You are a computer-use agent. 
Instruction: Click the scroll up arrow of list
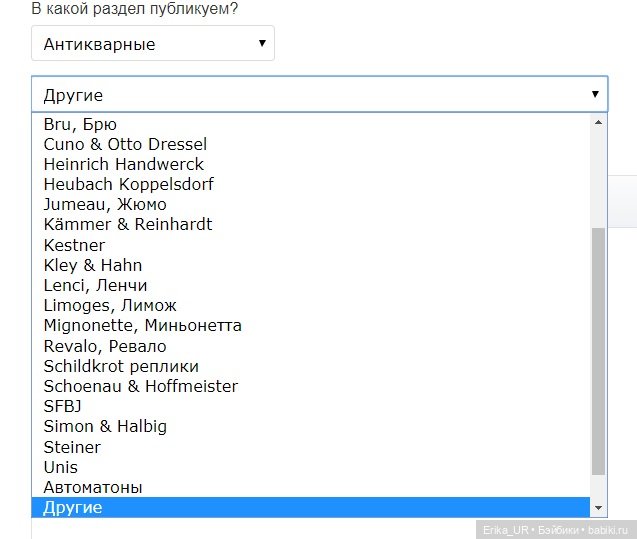pos(598,123)
